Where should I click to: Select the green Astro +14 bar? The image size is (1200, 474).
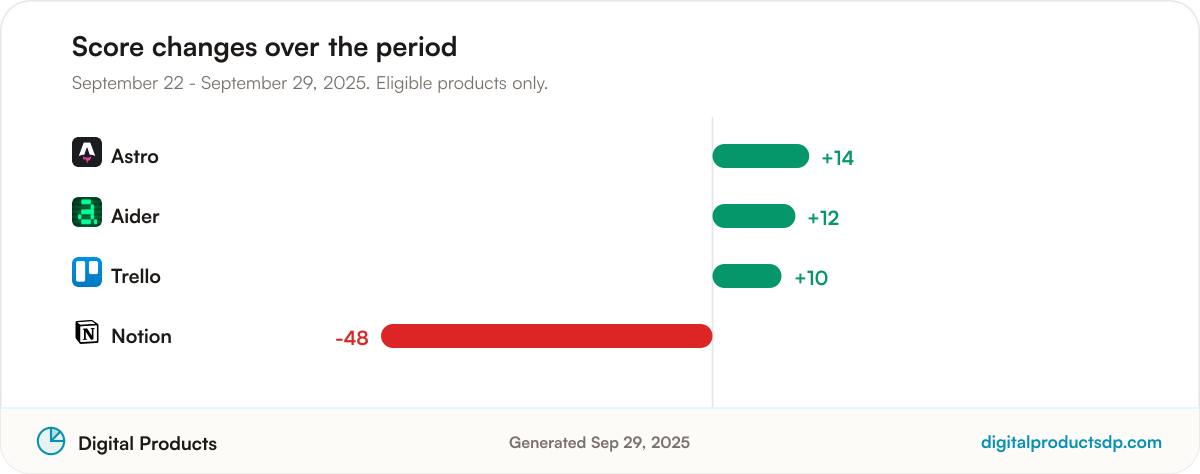coord(760,156)
